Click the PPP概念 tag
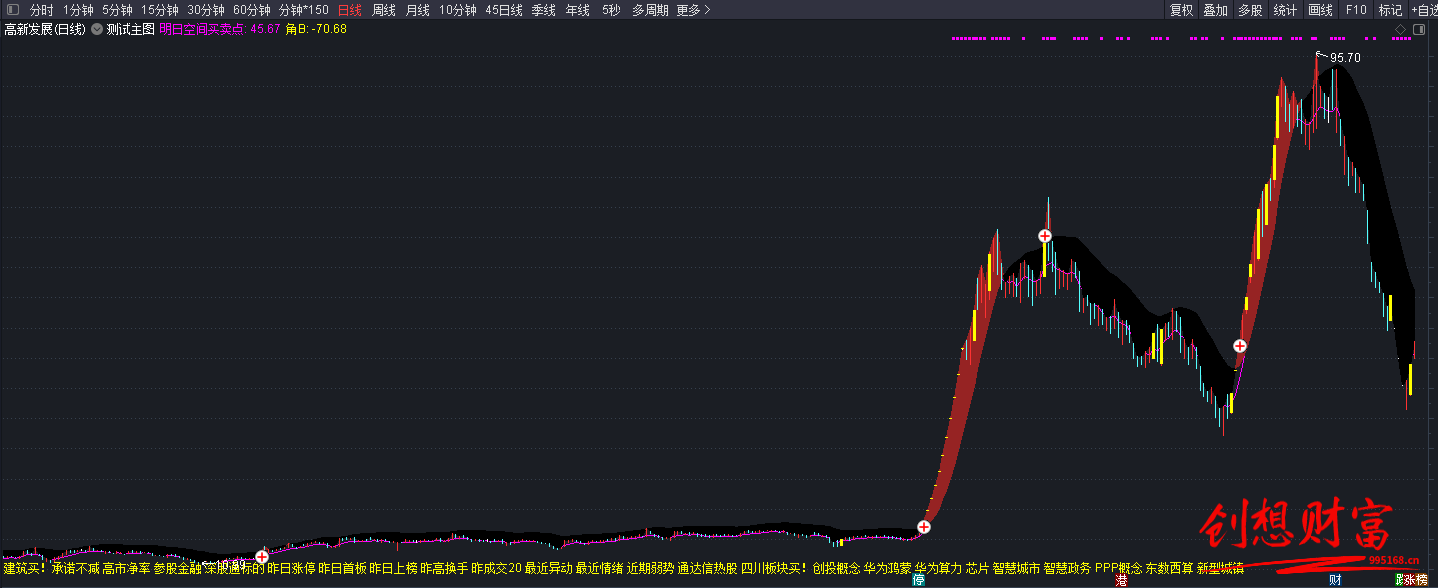Viewport: 1438px width, 588px height. point(1118,568)
